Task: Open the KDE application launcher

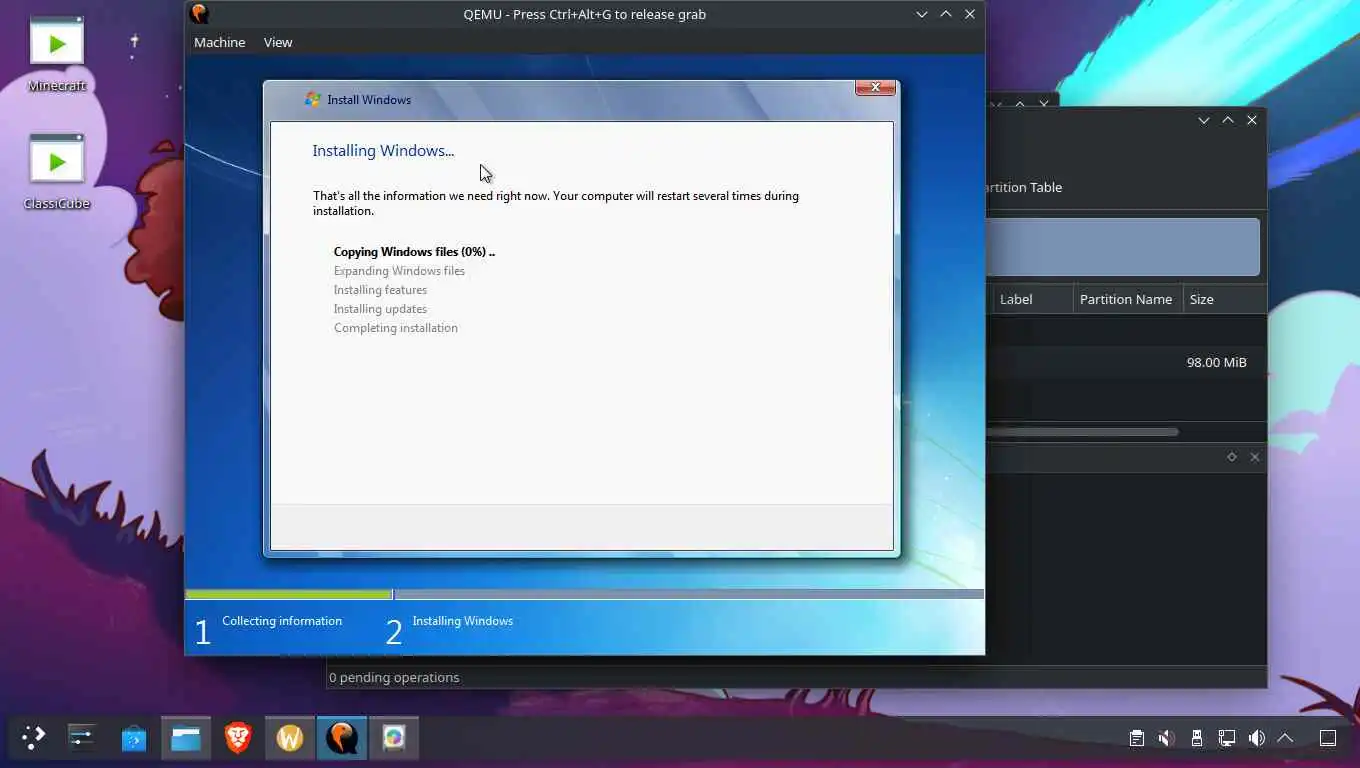Action: 33,738
